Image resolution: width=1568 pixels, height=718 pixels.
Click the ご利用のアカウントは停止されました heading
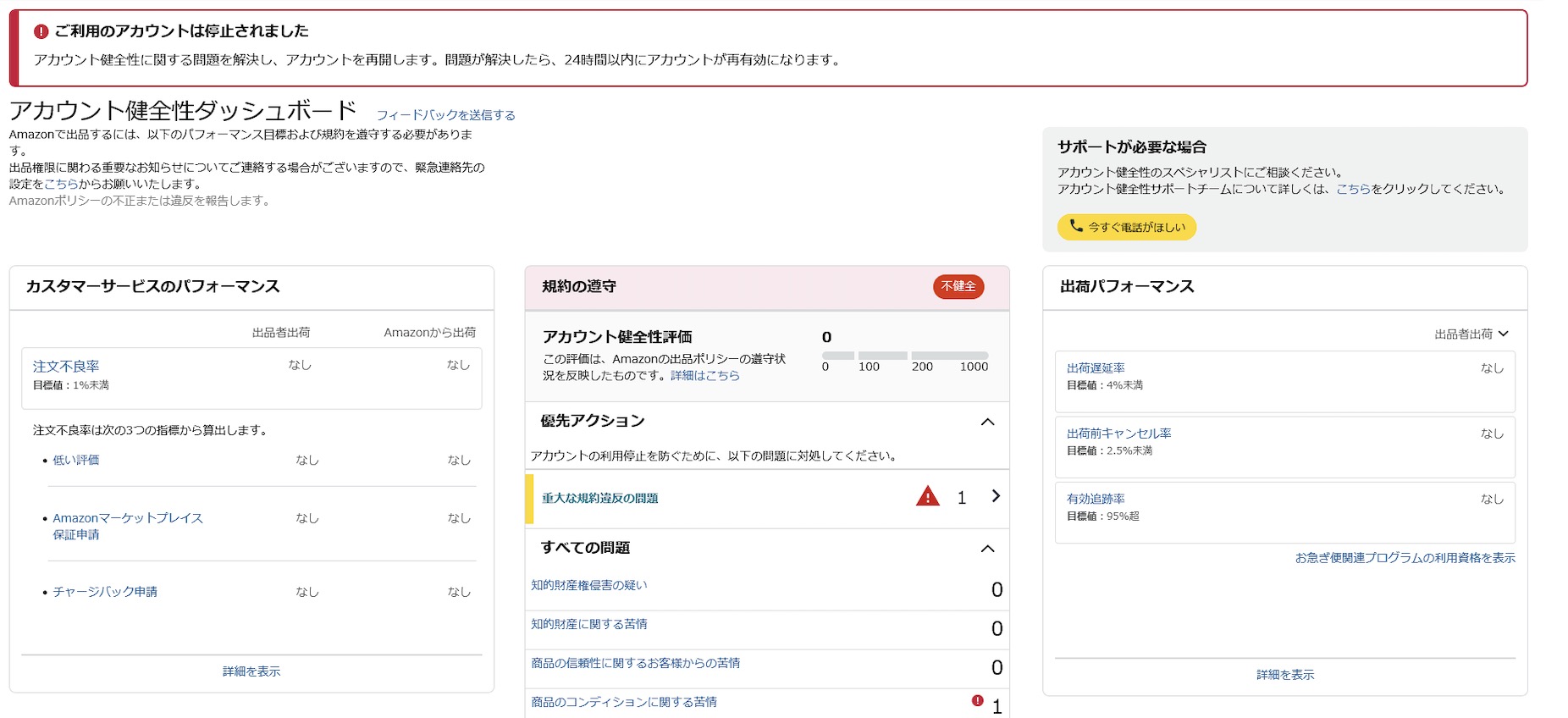tap(182, 31)
